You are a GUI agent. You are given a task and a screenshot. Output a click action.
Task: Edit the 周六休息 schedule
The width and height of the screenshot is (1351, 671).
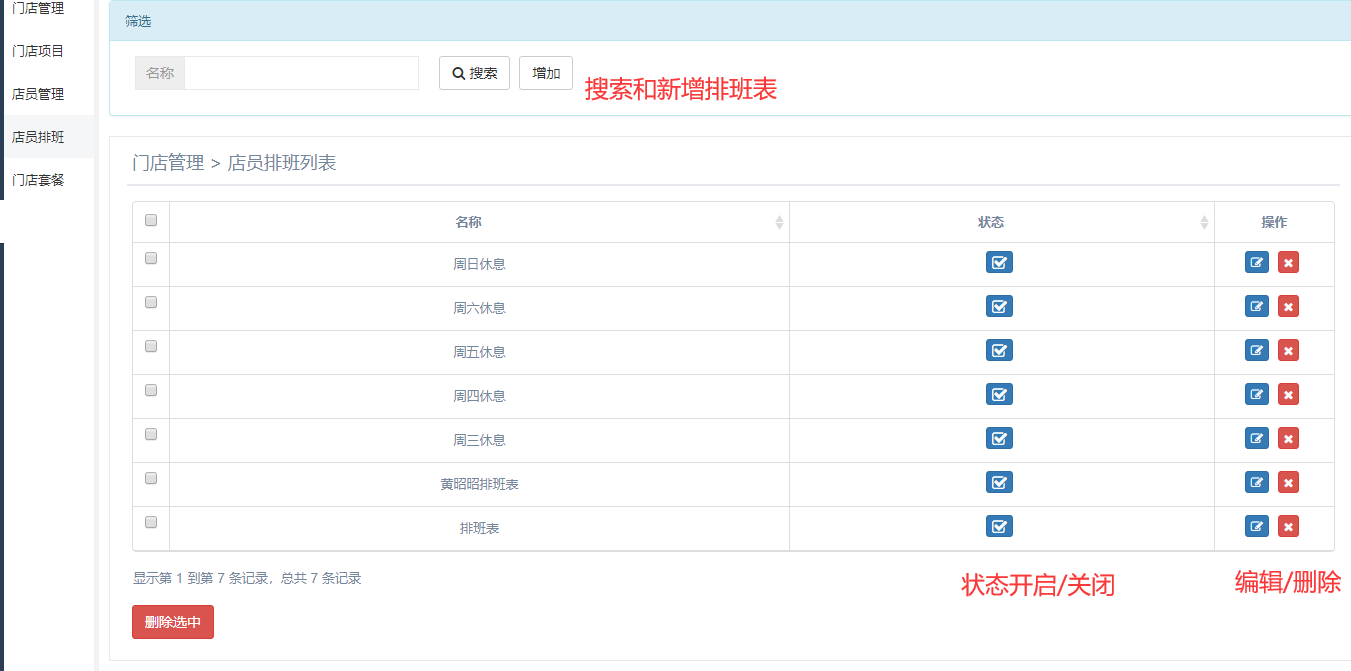click(x=1257, y=306)
